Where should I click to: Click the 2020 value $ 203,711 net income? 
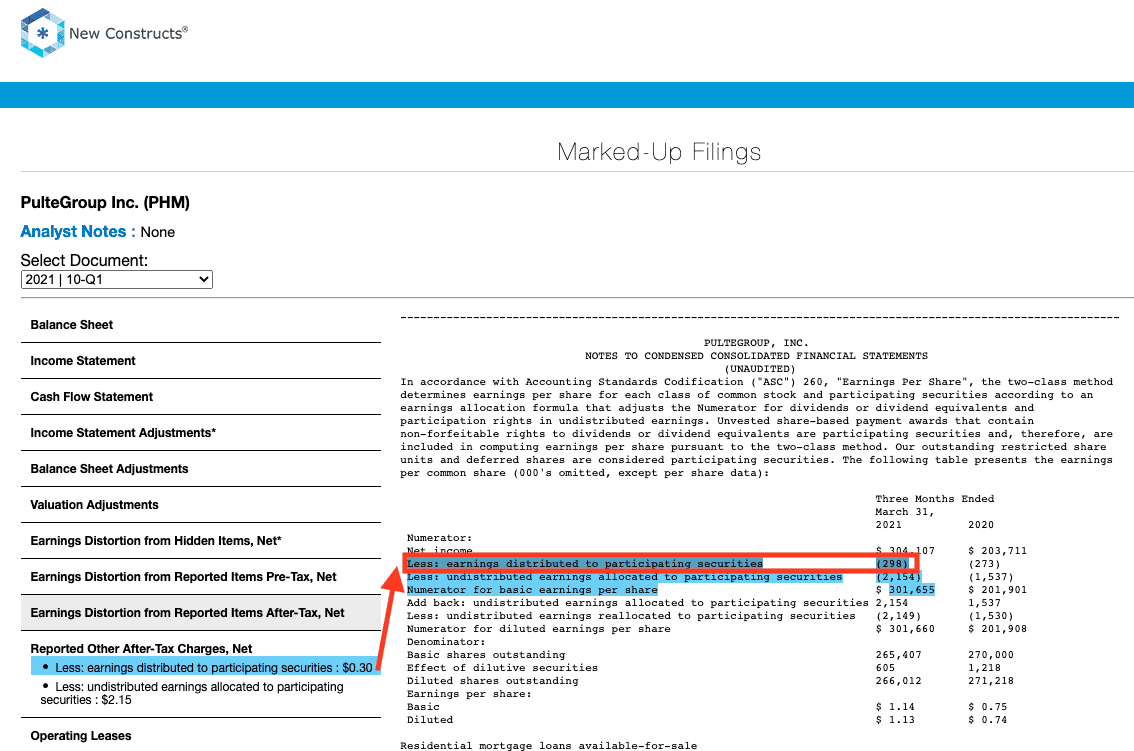pyautogui.click(x=997, y=551)
